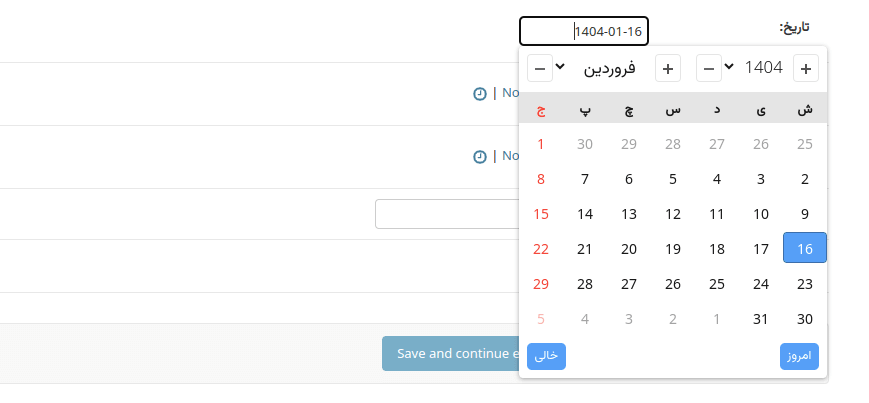Click the امروز (today) button
Viewport: 869px width, 403px height.
[799, 356]
